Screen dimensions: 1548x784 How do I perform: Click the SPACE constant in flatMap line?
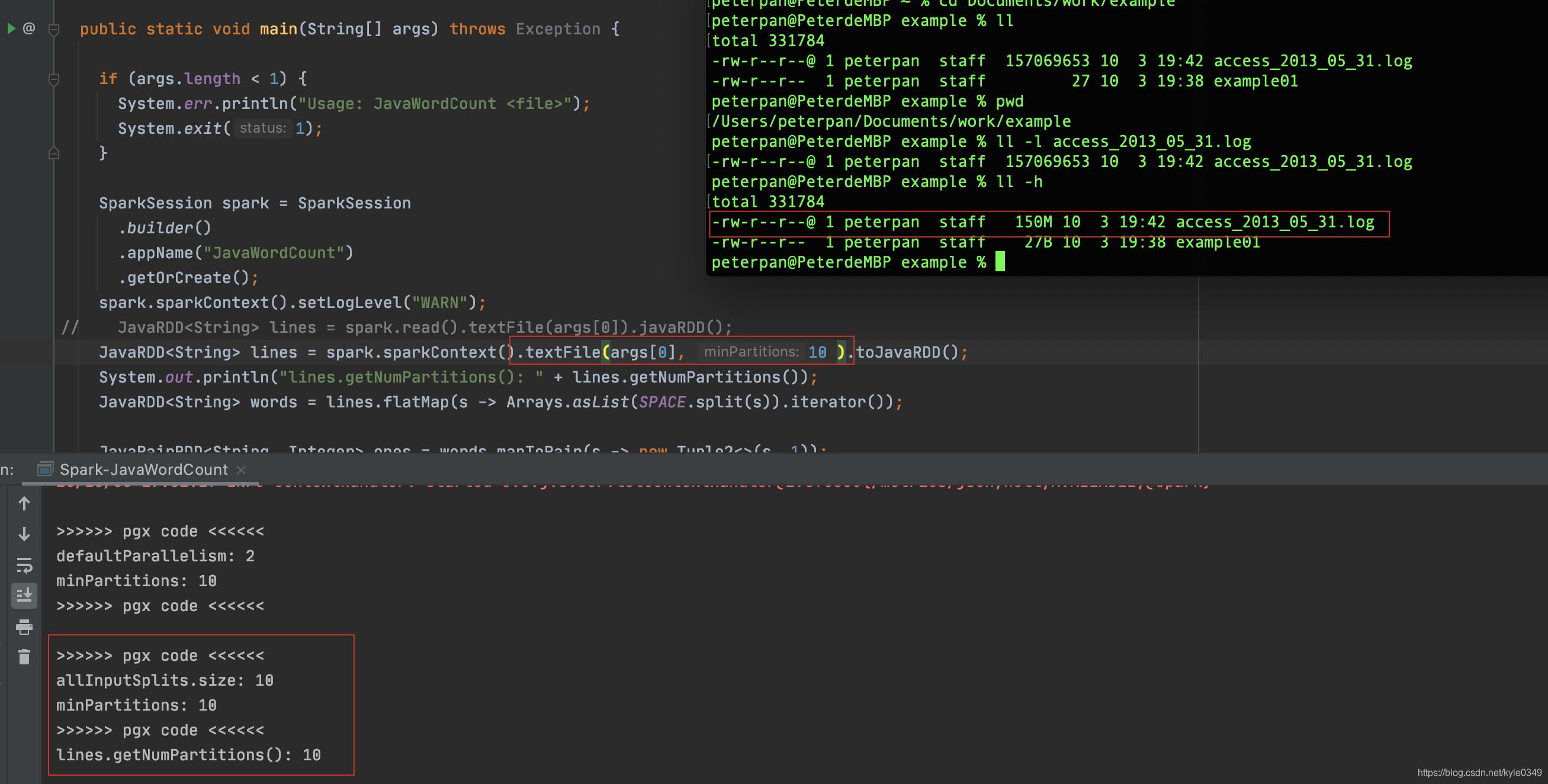point(661,402)
